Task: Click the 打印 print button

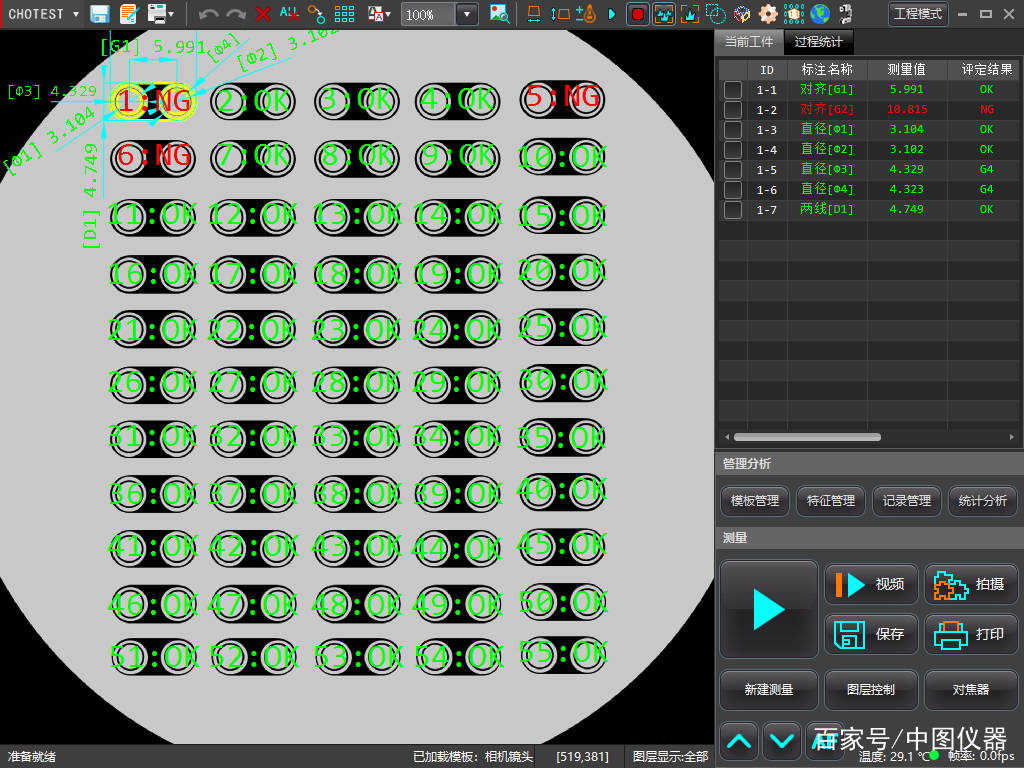Action: pyautogui.click(x=970, y=634)
